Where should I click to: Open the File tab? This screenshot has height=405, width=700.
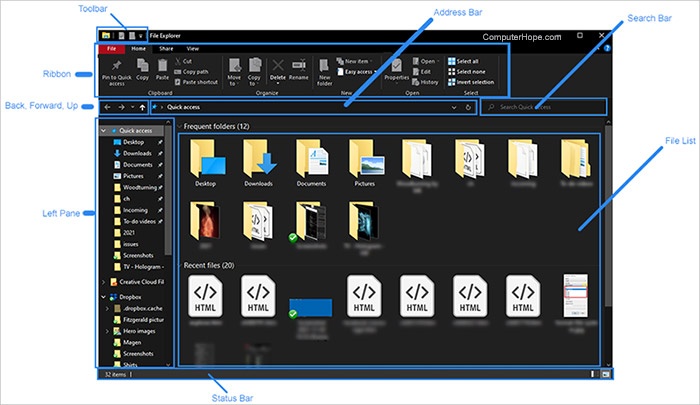(x=112, y=49)
